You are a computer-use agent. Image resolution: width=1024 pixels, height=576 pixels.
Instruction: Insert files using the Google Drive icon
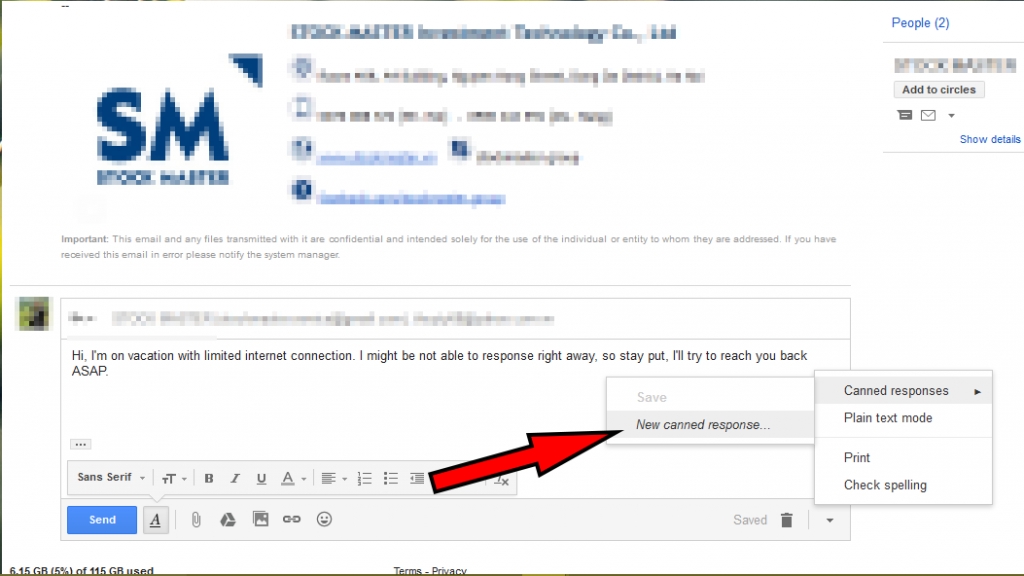pos(227,520)
